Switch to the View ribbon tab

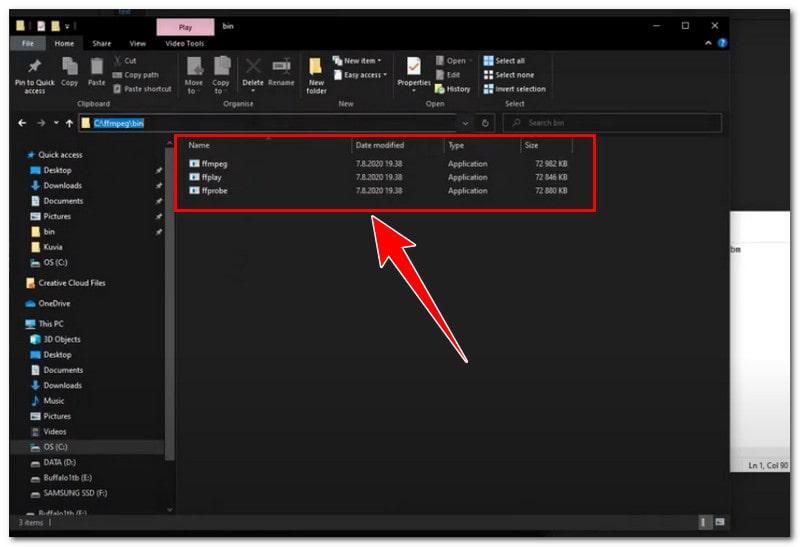pyautogui.click(x=137, y=44)
